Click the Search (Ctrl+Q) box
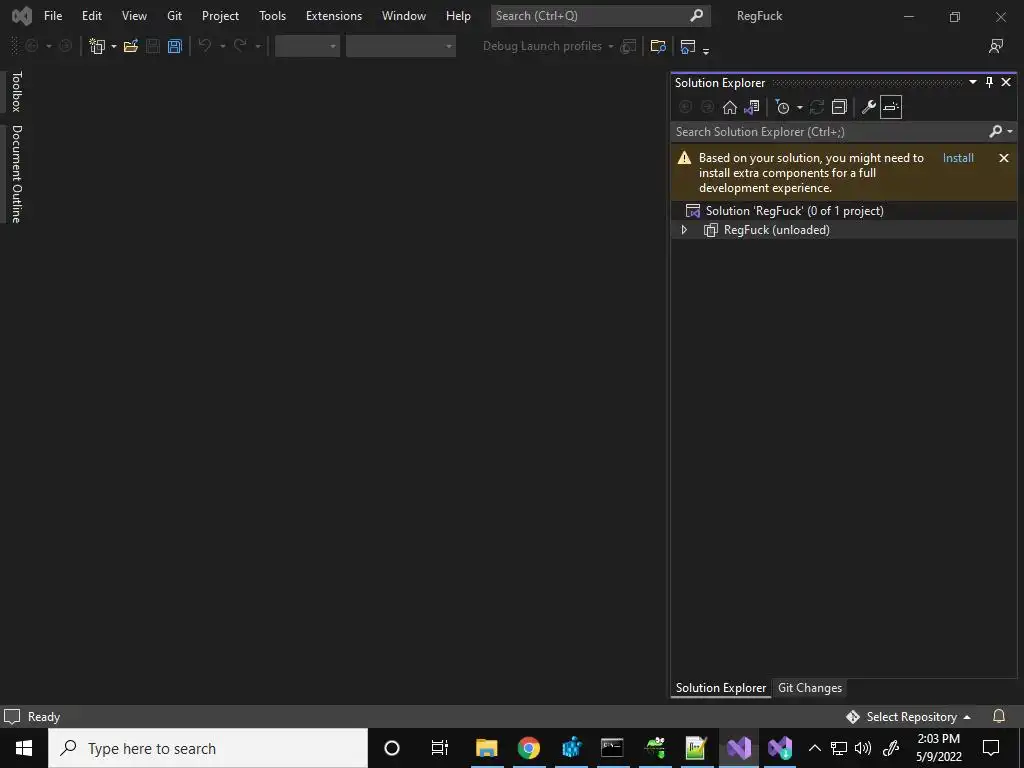 coord(600,16)
